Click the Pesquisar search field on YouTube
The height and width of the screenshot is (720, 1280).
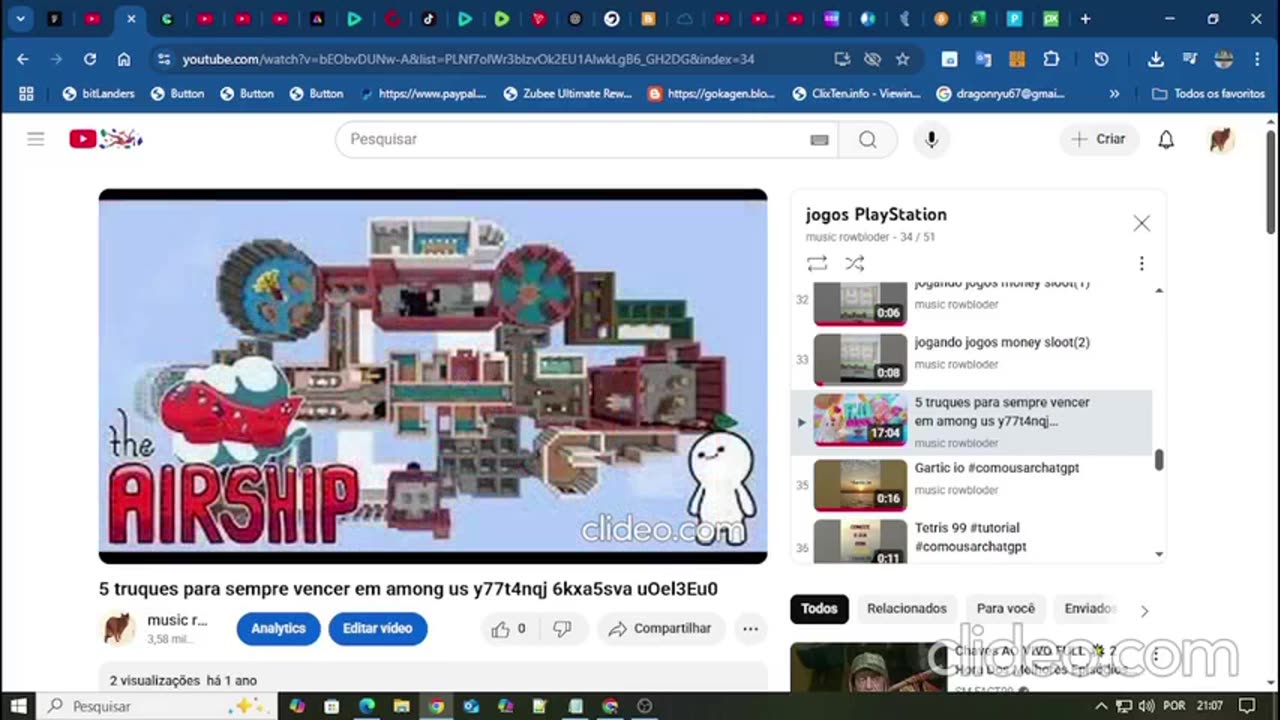[585, 139]
